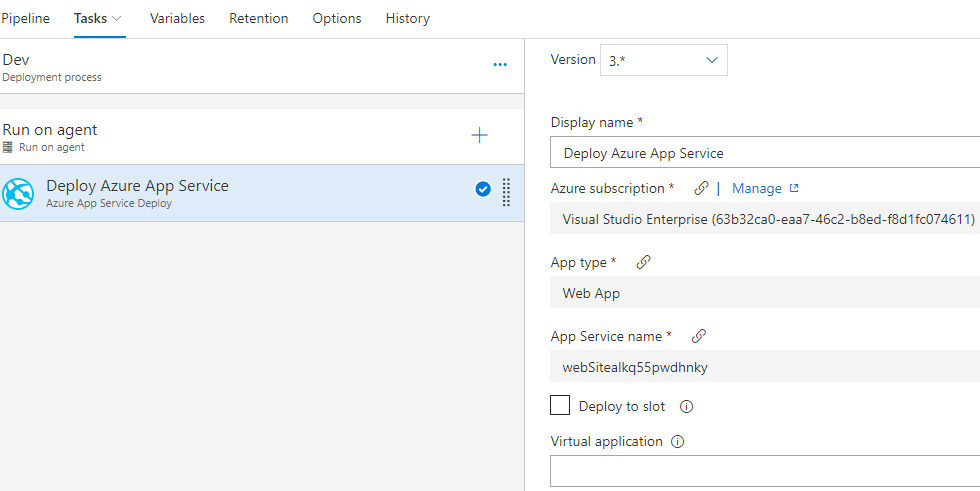Open the Version 3.* dropdown

coord(663,60)
